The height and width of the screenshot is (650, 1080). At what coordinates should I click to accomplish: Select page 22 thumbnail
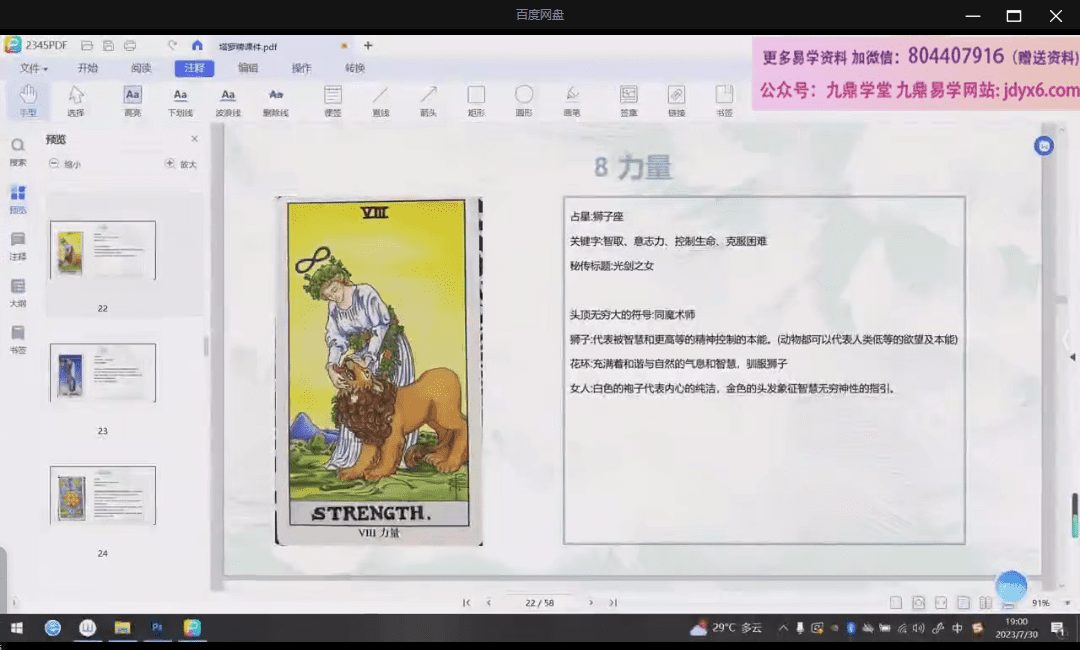[x=103, y=250]
